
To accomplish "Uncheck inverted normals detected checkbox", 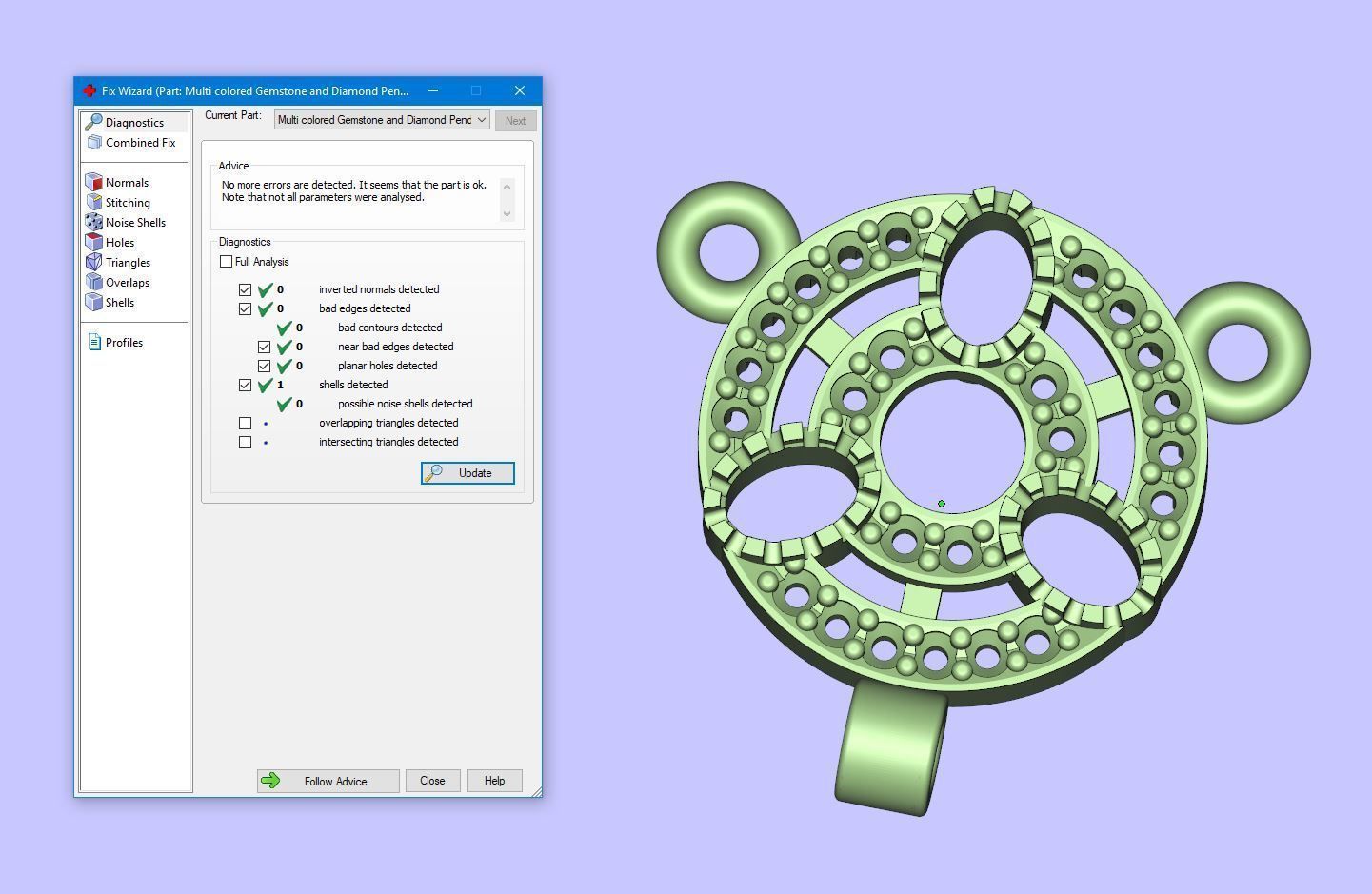I will tap(245, 289).
